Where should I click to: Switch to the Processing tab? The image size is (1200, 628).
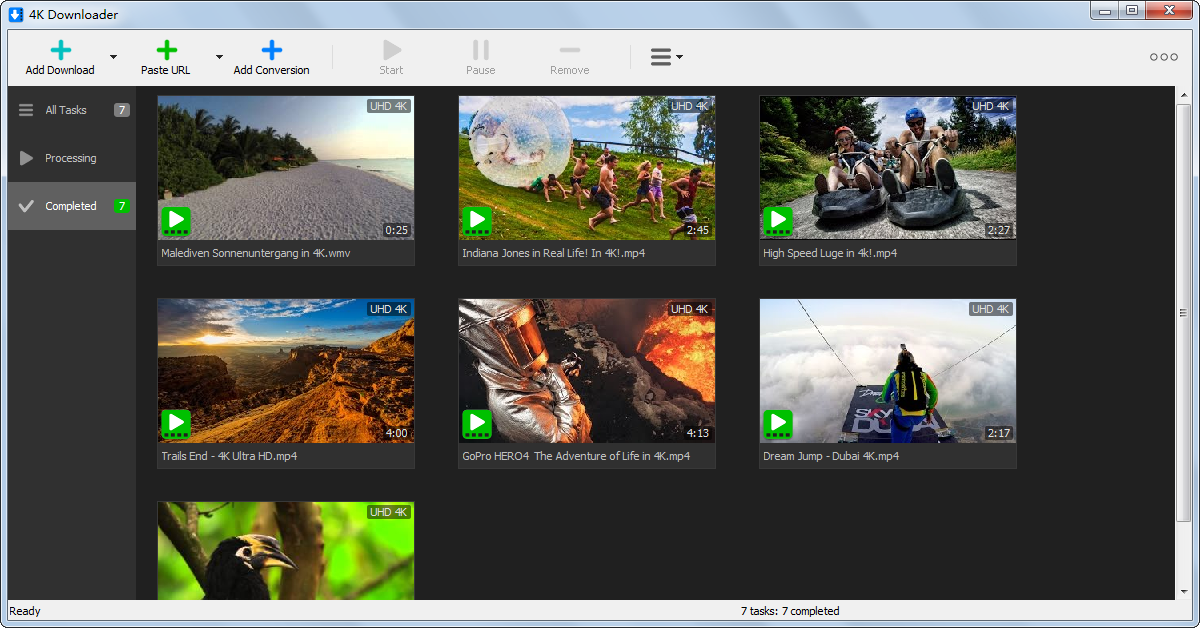point(70,158)
